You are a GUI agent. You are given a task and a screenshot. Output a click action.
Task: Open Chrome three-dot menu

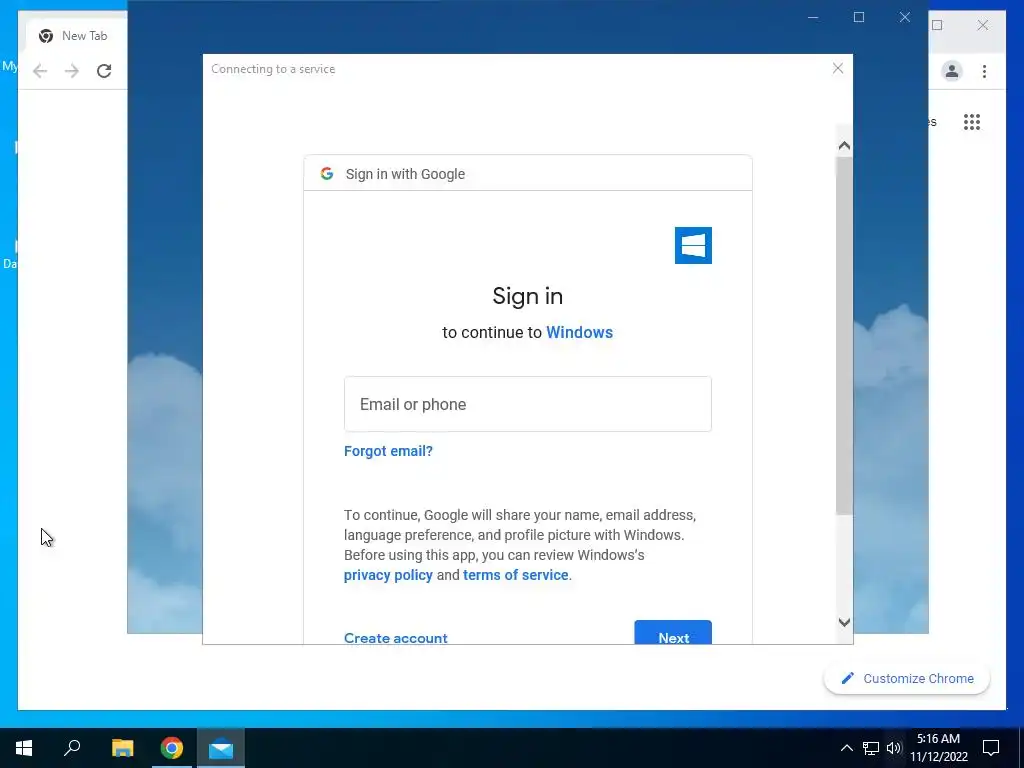point(984,71)
